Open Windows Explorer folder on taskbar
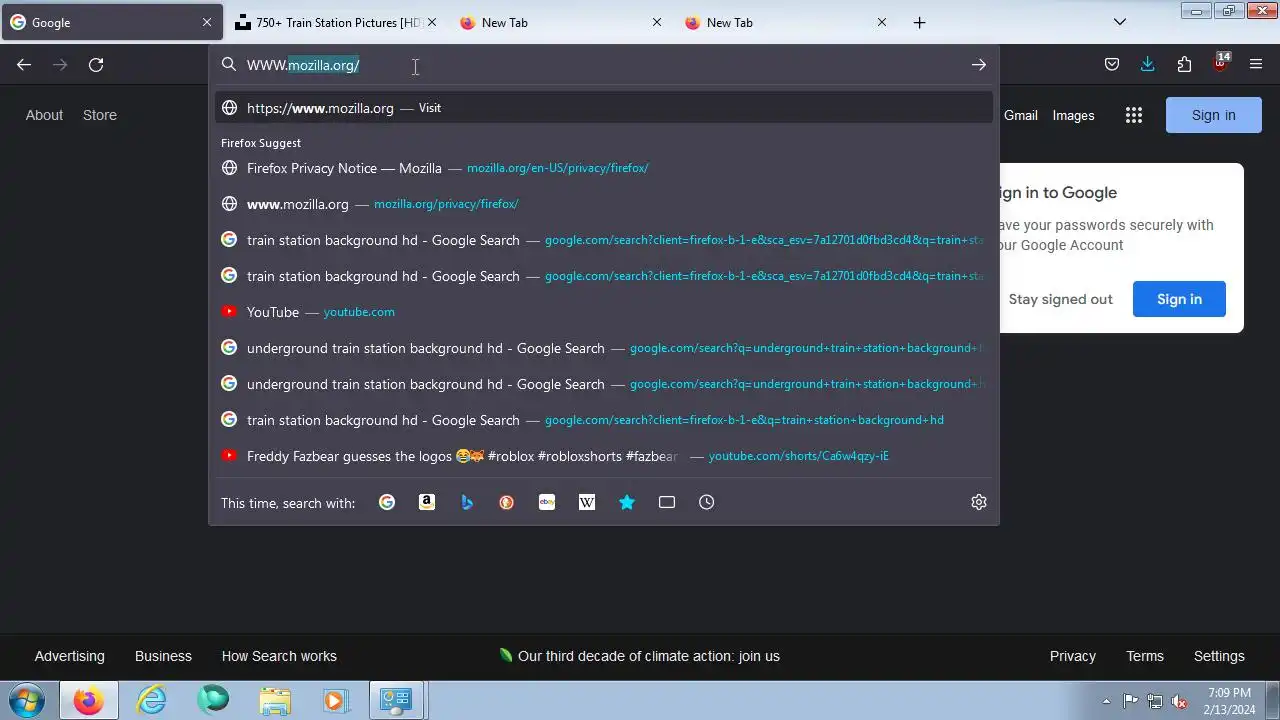Screen dimensions: 1280x720 (x=275, y=700)
